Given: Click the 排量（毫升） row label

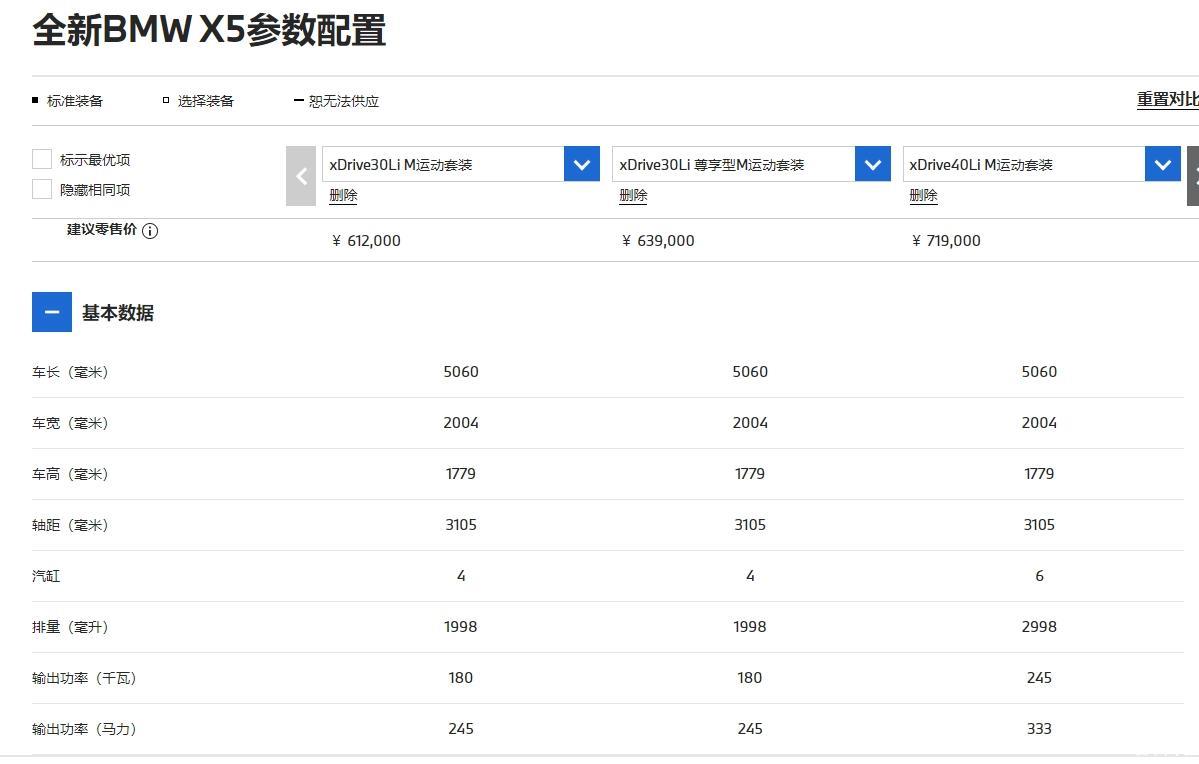Looking at the screenshot, I should 70,627.
